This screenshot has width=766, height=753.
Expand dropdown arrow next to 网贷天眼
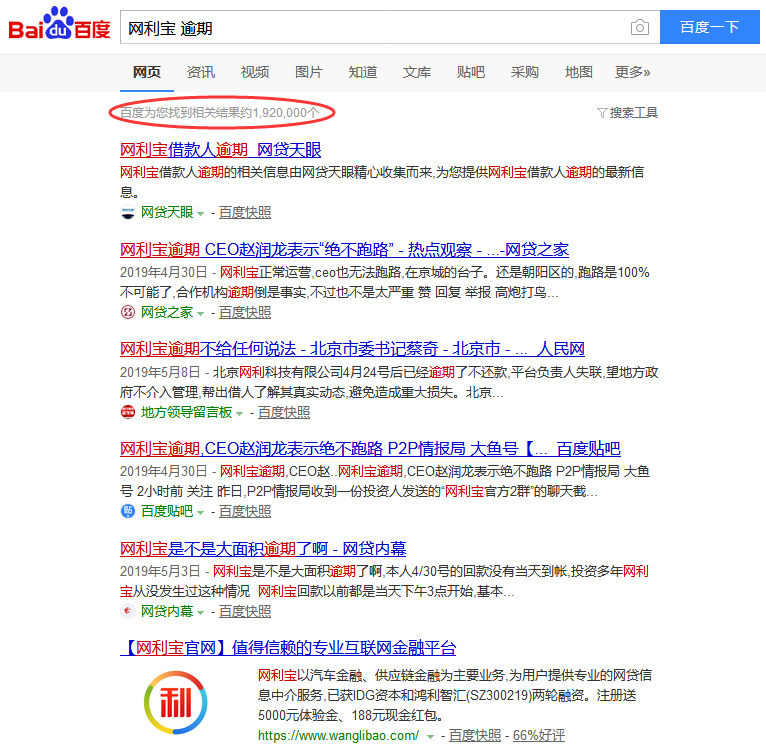(x=200, y=214)
